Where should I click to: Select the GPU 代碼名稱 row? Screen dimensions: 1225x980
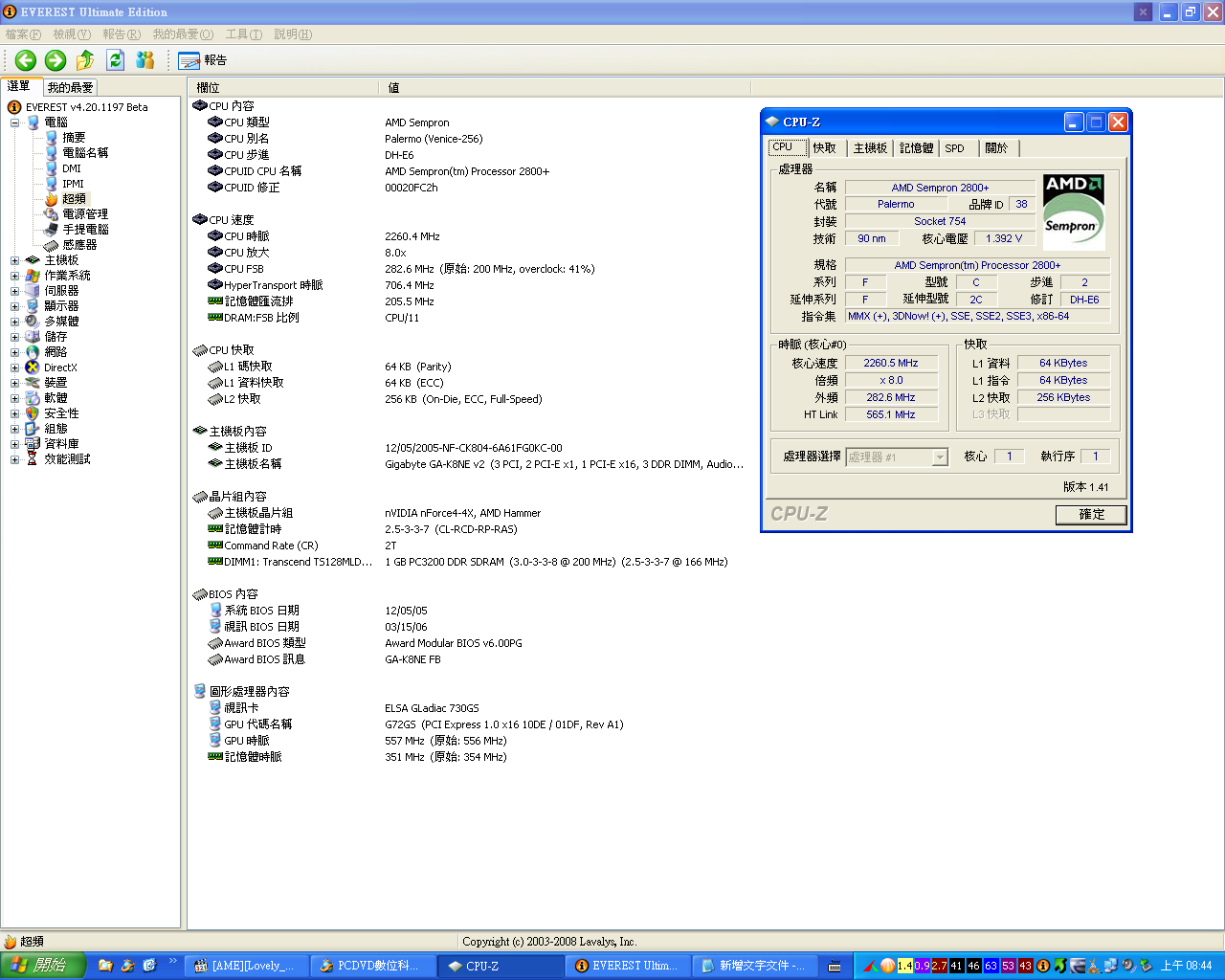469,724
